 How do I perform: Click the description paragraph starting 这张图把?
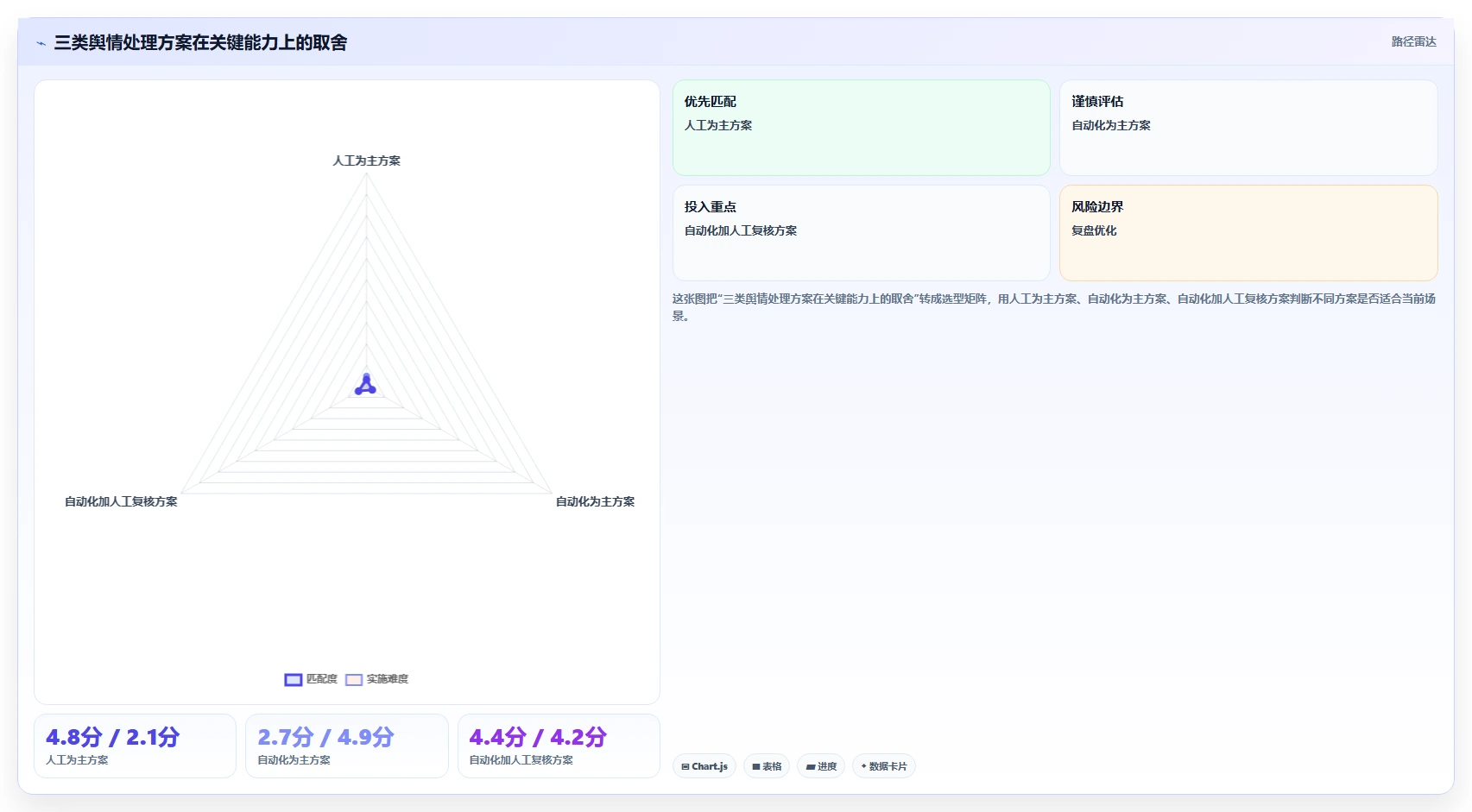(x=1054, y=307)
